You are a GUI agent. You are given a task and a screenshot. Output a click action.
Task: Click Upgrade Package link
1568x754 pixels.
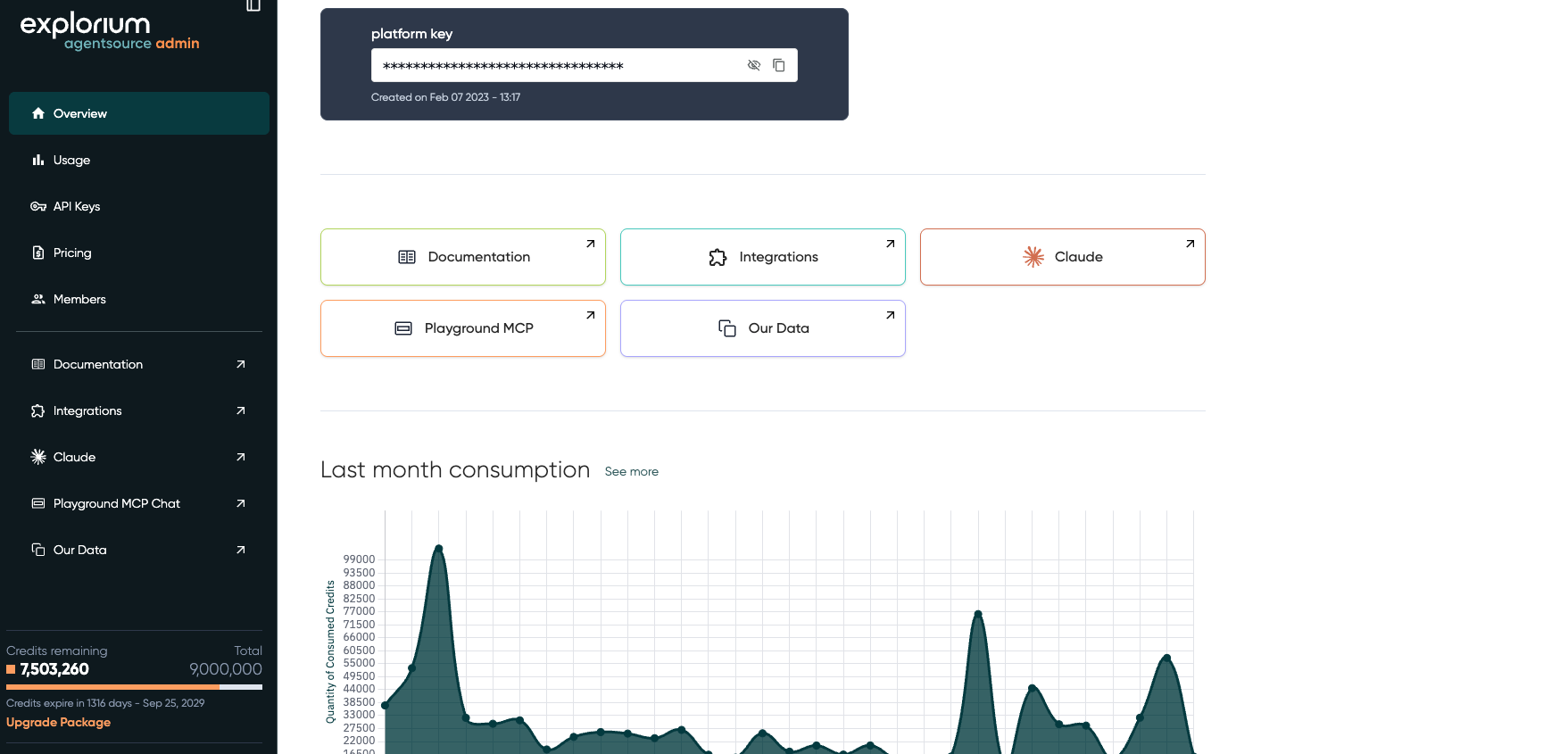(58, 723)
